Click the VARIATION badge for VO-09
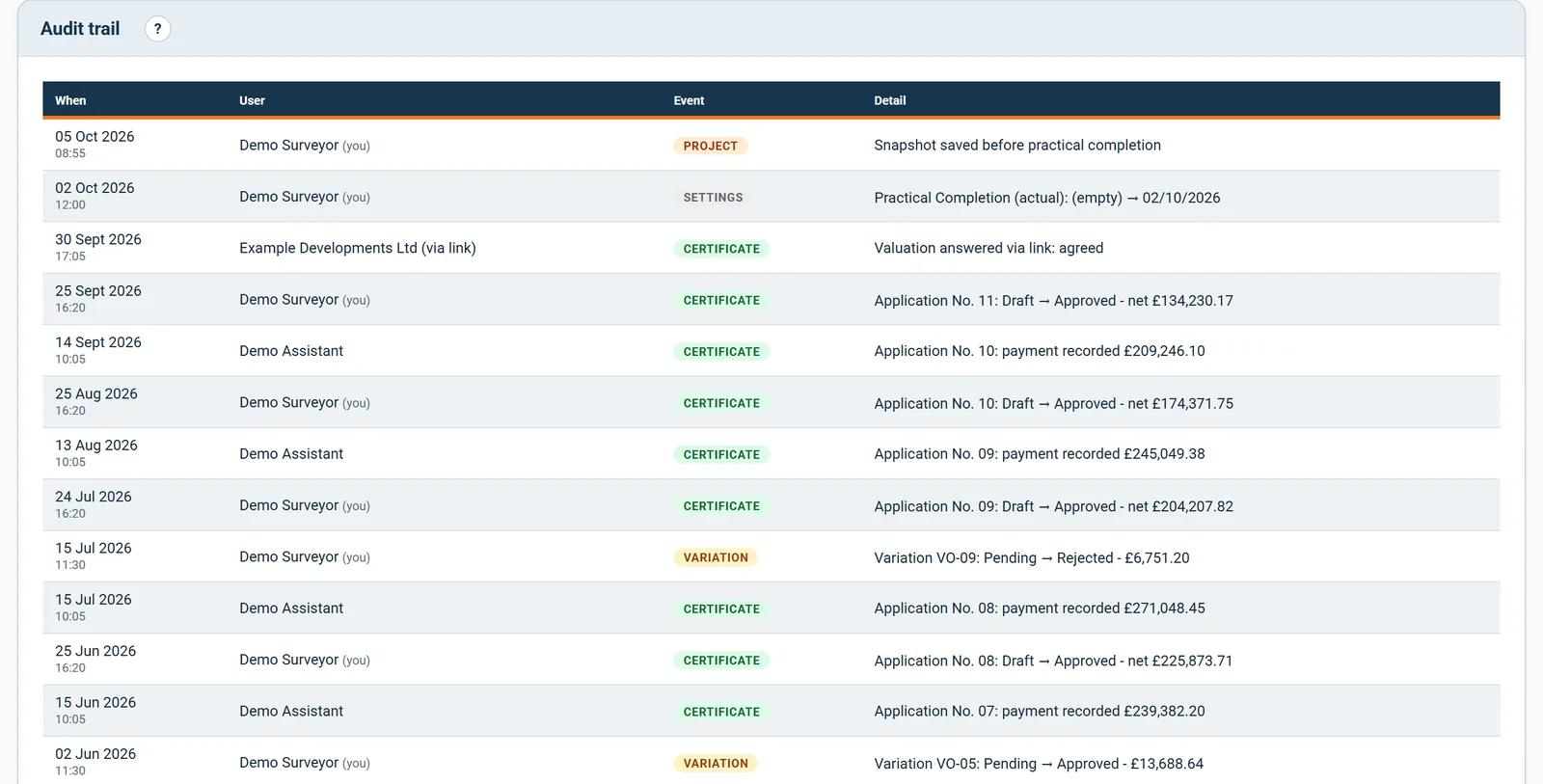Screen dimensions: 1543x784 pyautogui.click(x=716, y=557)
